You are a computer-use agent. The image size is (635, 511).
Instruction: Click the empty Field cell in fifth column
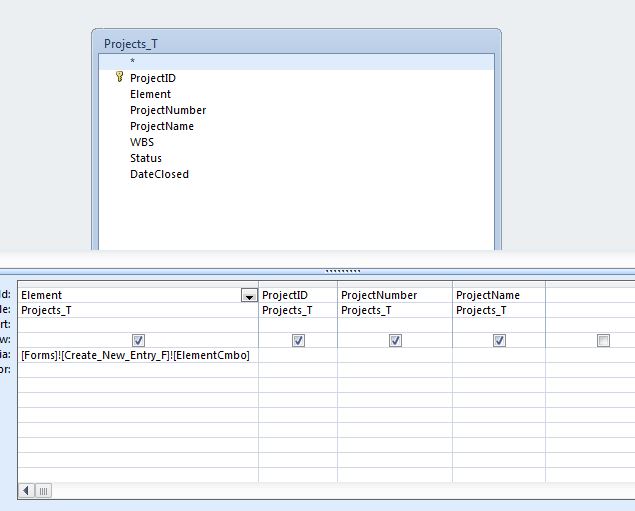[x=590, y=295]
